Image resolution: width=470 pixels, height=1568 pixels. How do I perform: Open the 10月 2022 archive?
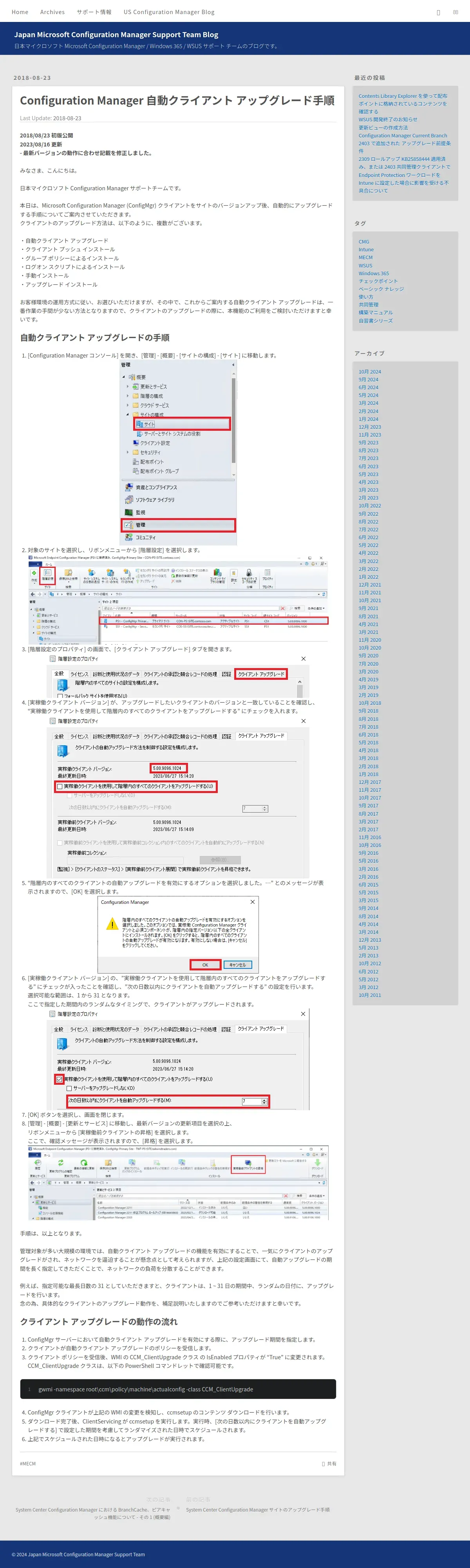(370, 506)
